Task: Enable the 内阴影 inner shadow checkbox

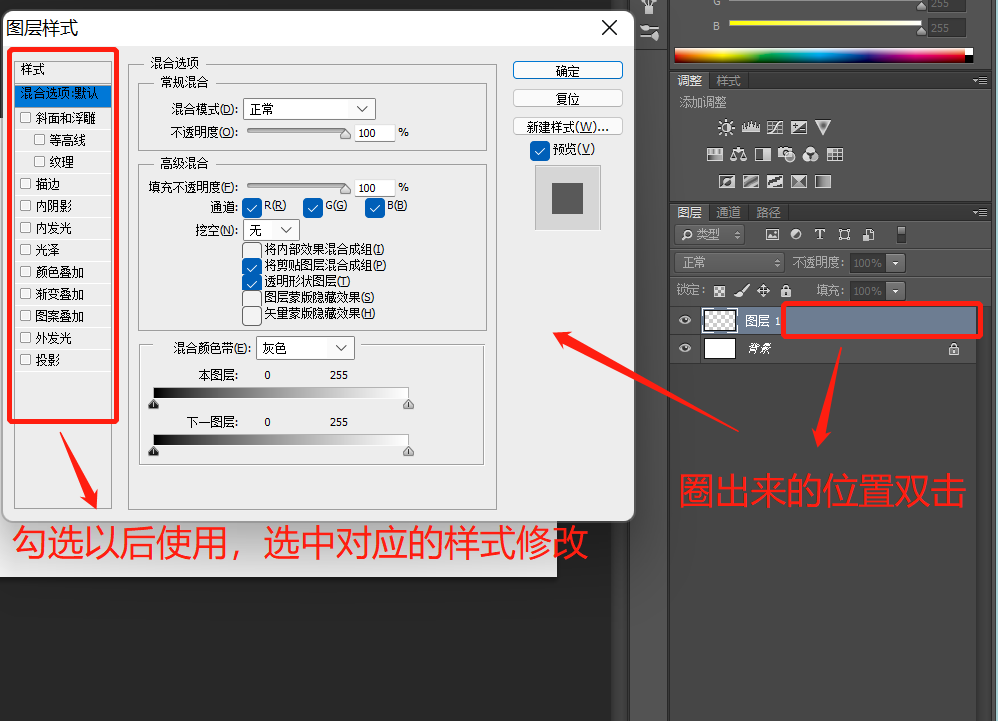Action: 25,206
